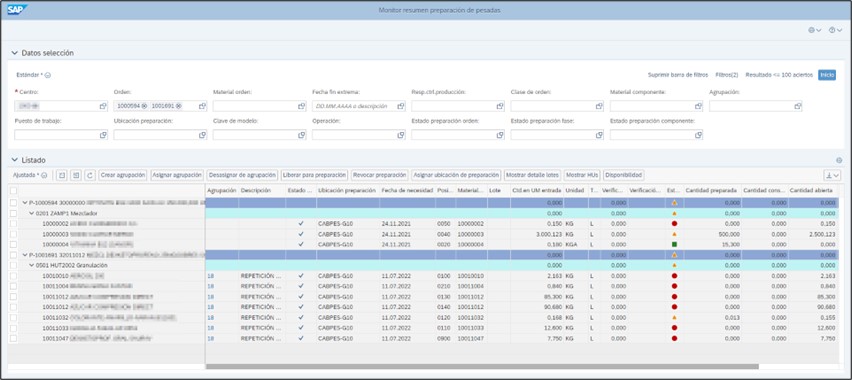
Task: Open value help for Ubicación preparación filter
Action: (202, 135)
